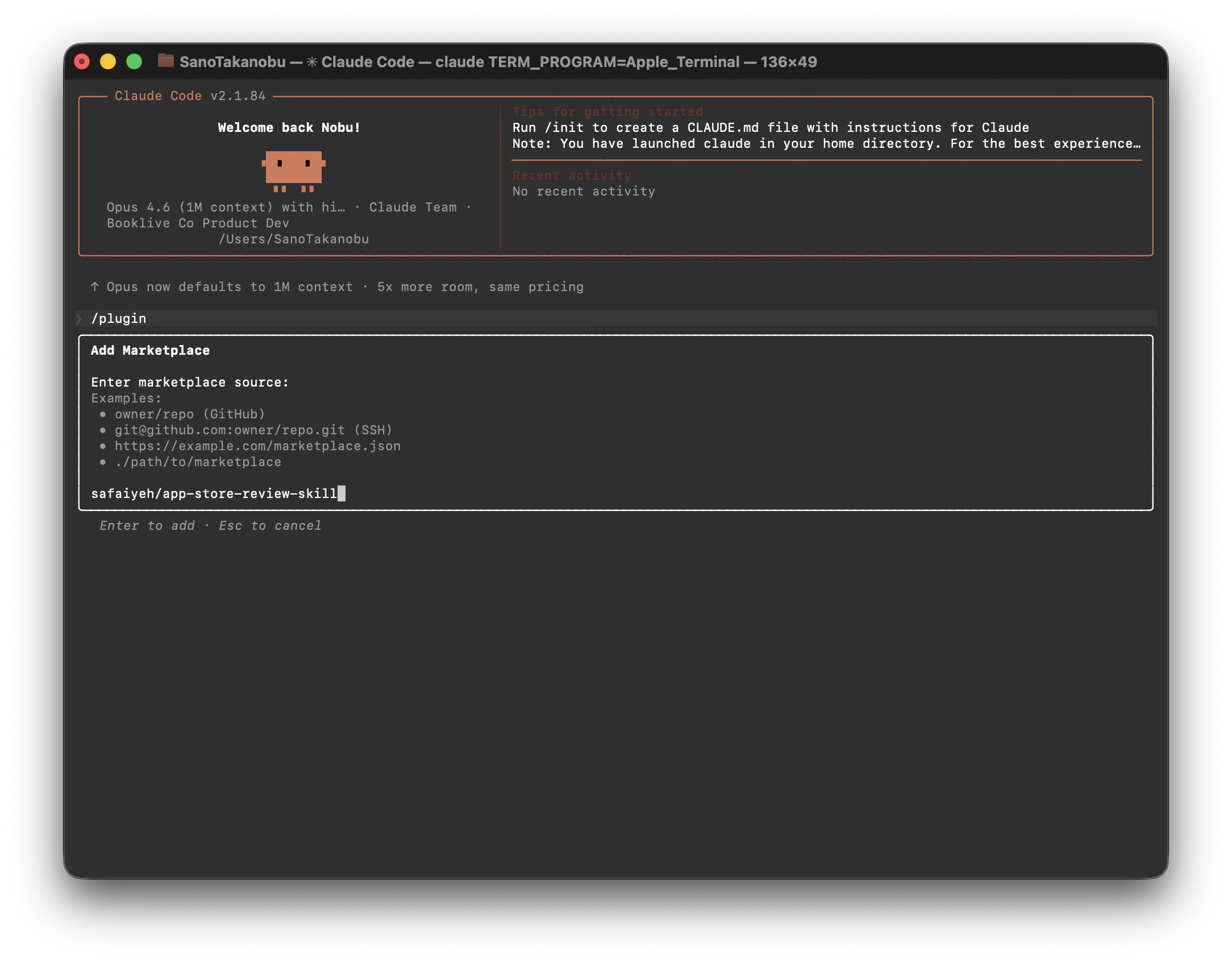Click the 'Run /init to create a CLAUDE.md' tip
The width and height of the screenshot is (1232, 963).
pyautogui.click(x=771, y=127)
